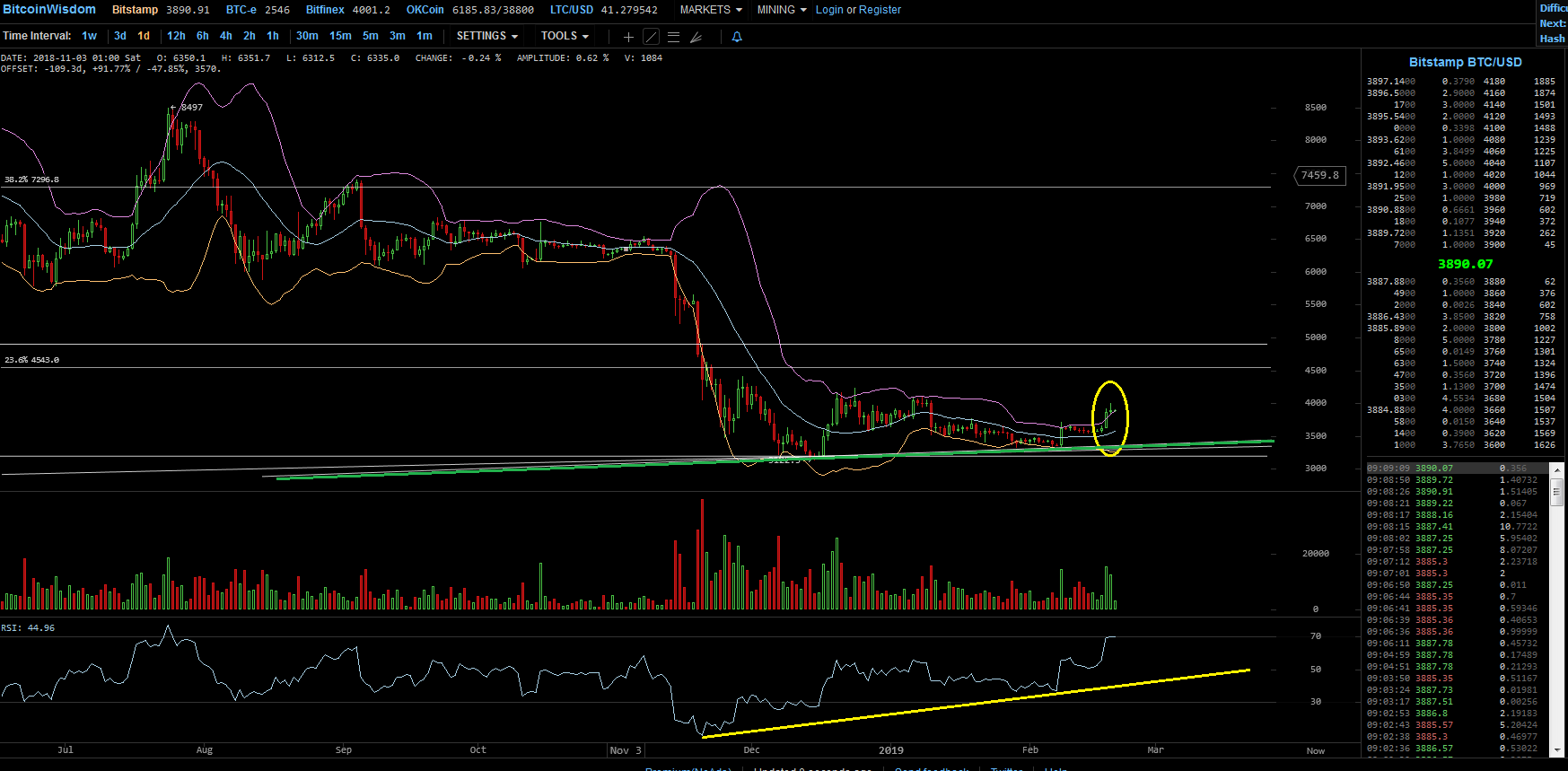Switch time interval to 3m

[x=398, y=36]
